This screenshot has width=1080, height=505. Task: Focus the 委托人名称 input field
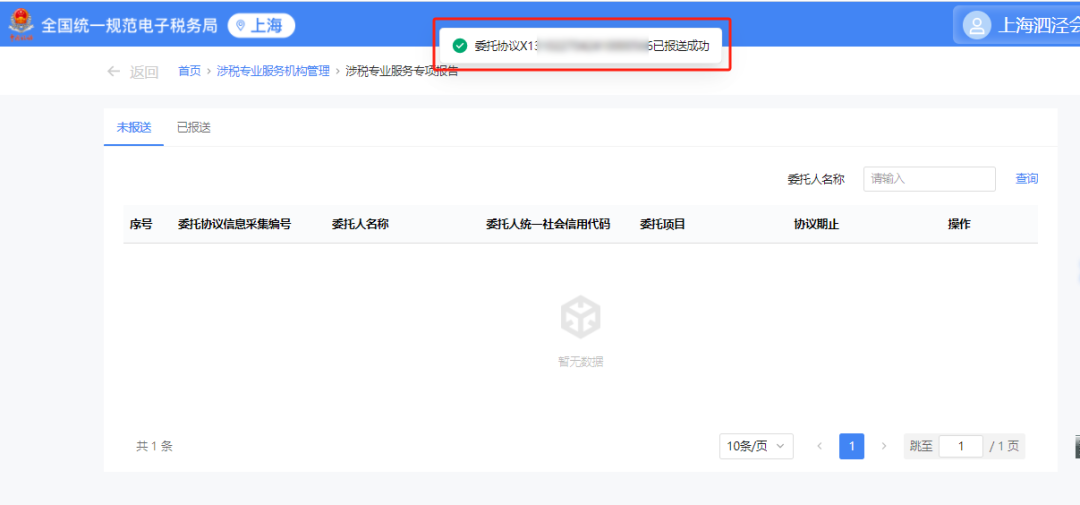[929, 179]
